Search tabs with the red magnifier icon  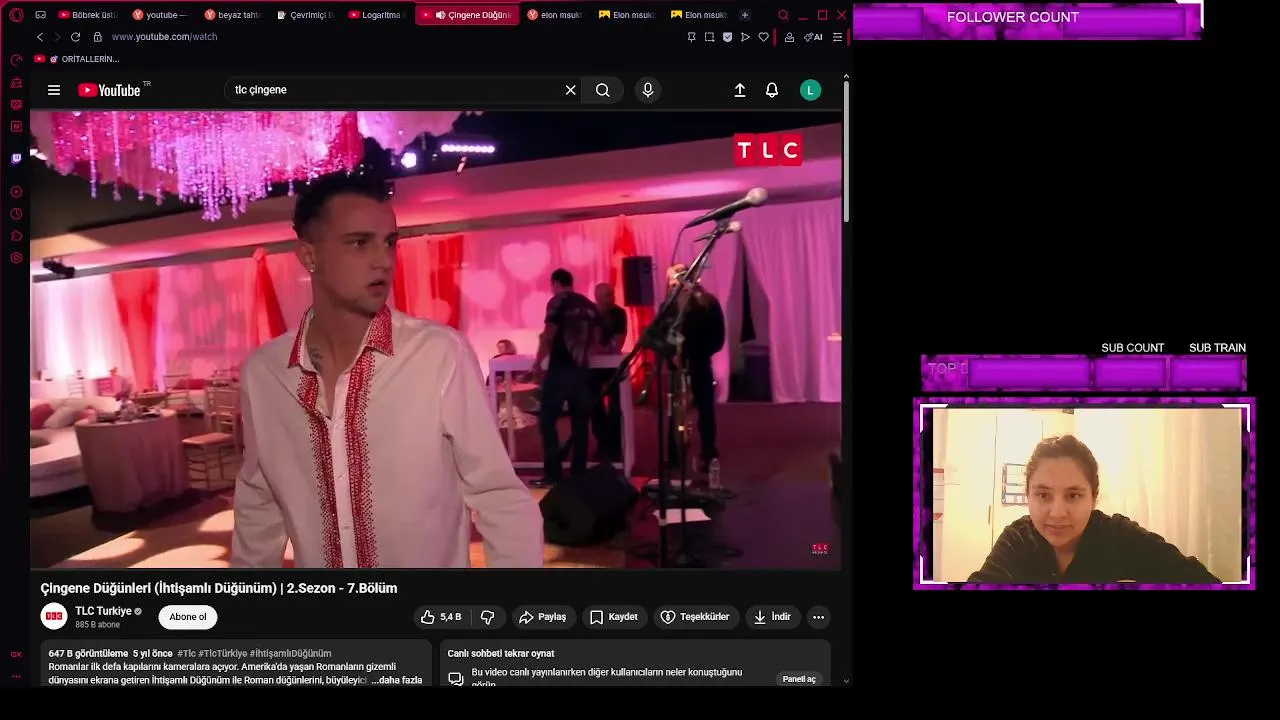coord(783,15)
